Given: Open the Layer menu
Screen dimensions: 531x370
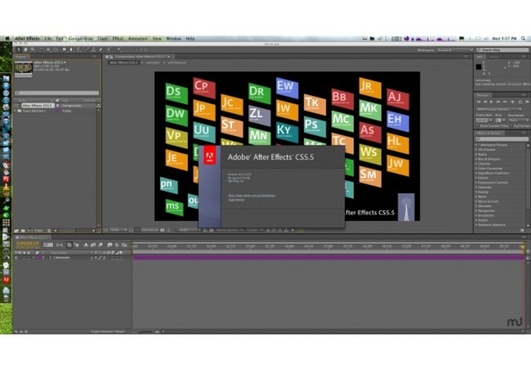Looking at the screenshot, I should tap(103, 39).
